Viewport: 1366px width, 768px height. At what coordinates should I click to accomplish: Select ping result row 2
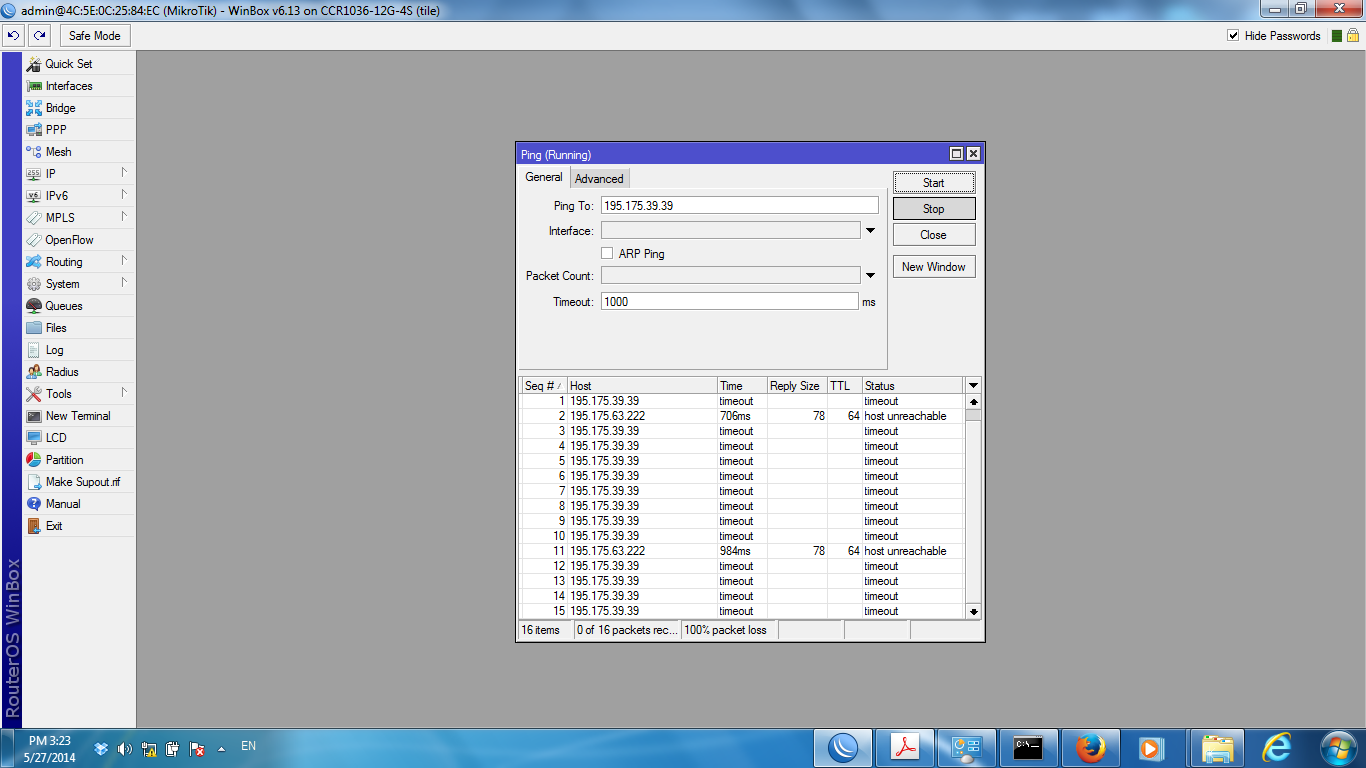(742, 416)
